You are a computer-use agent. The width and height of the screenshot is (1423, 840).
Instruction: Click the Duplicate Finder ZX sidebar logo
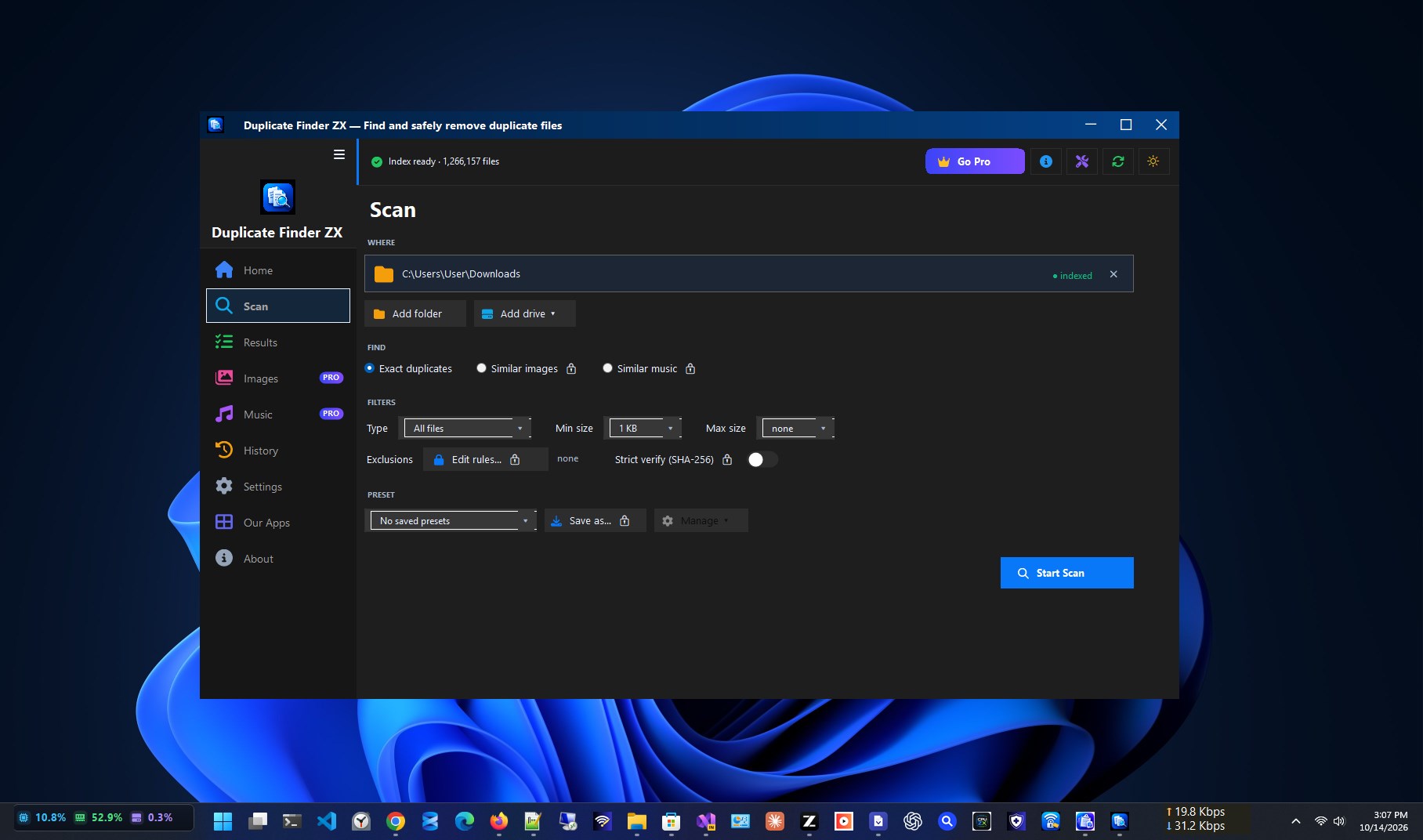click(277, 197)
